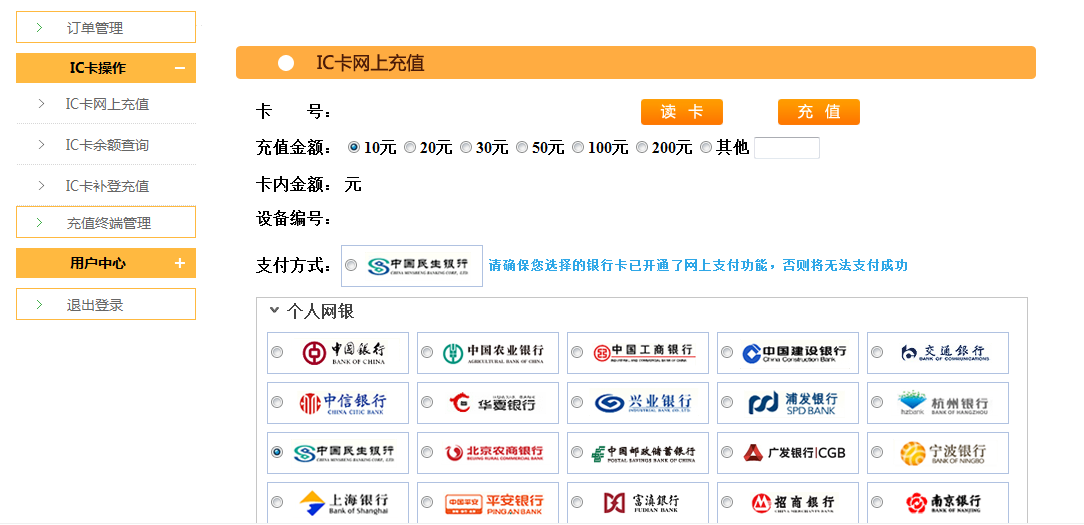Choose the ICBC bank logo
The image size is (1084, 525).
point(643,353)
